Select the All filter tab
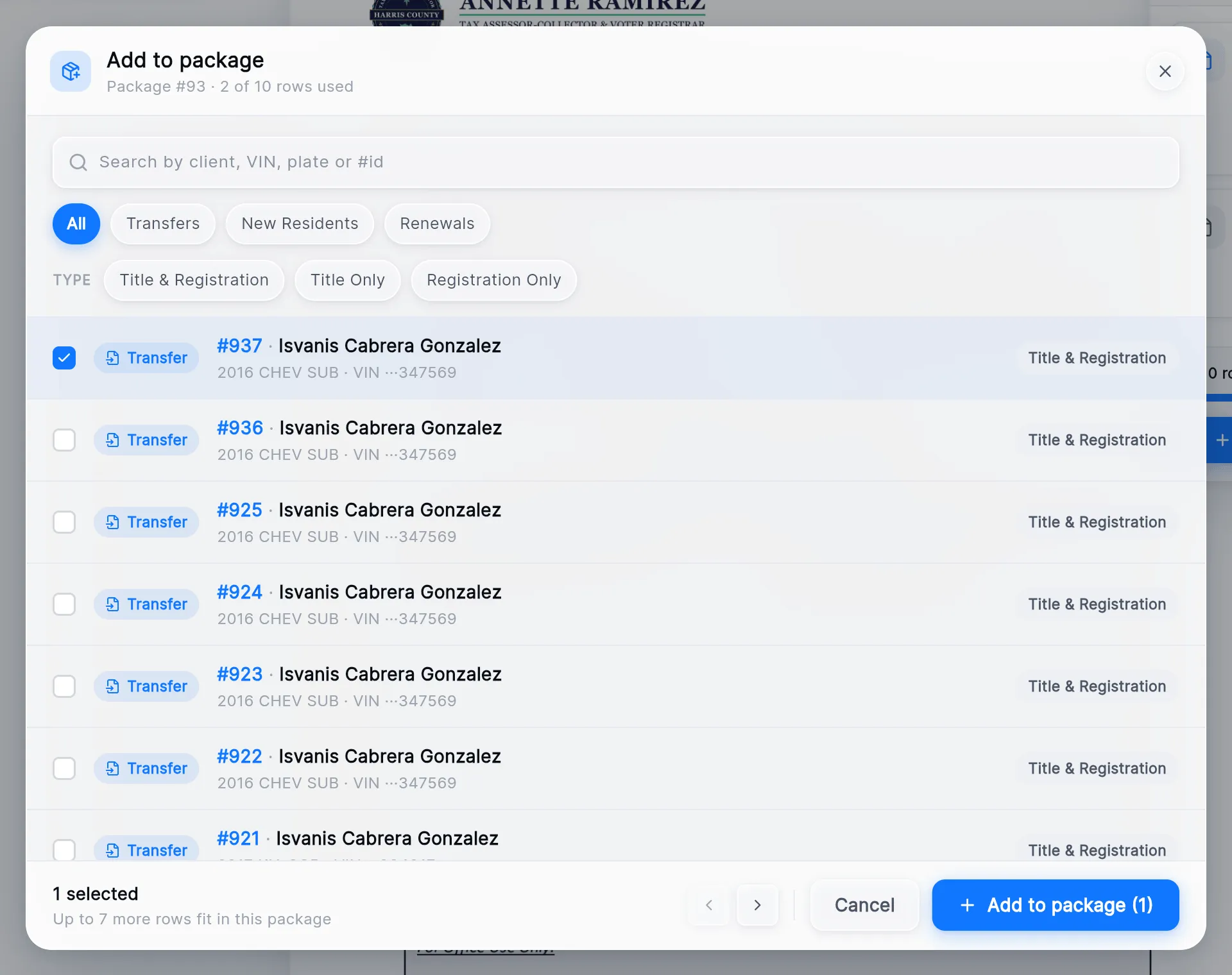The height and width of the screenshot is (975, 1232). click(76, 224)
